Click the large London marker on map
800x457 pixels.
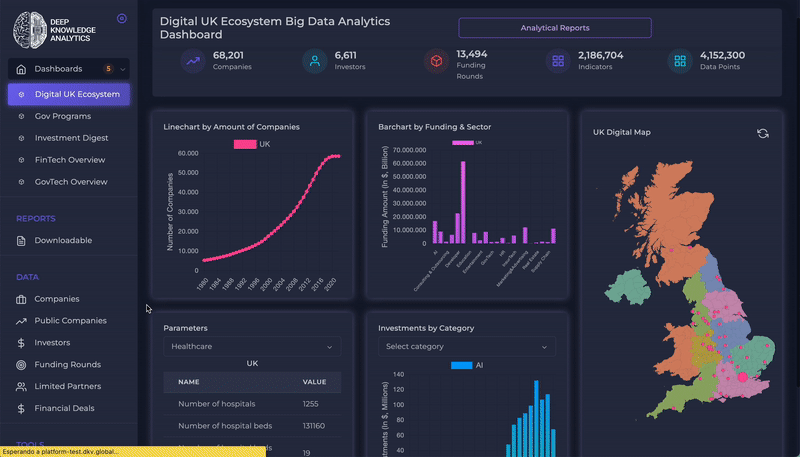[742, 377]
